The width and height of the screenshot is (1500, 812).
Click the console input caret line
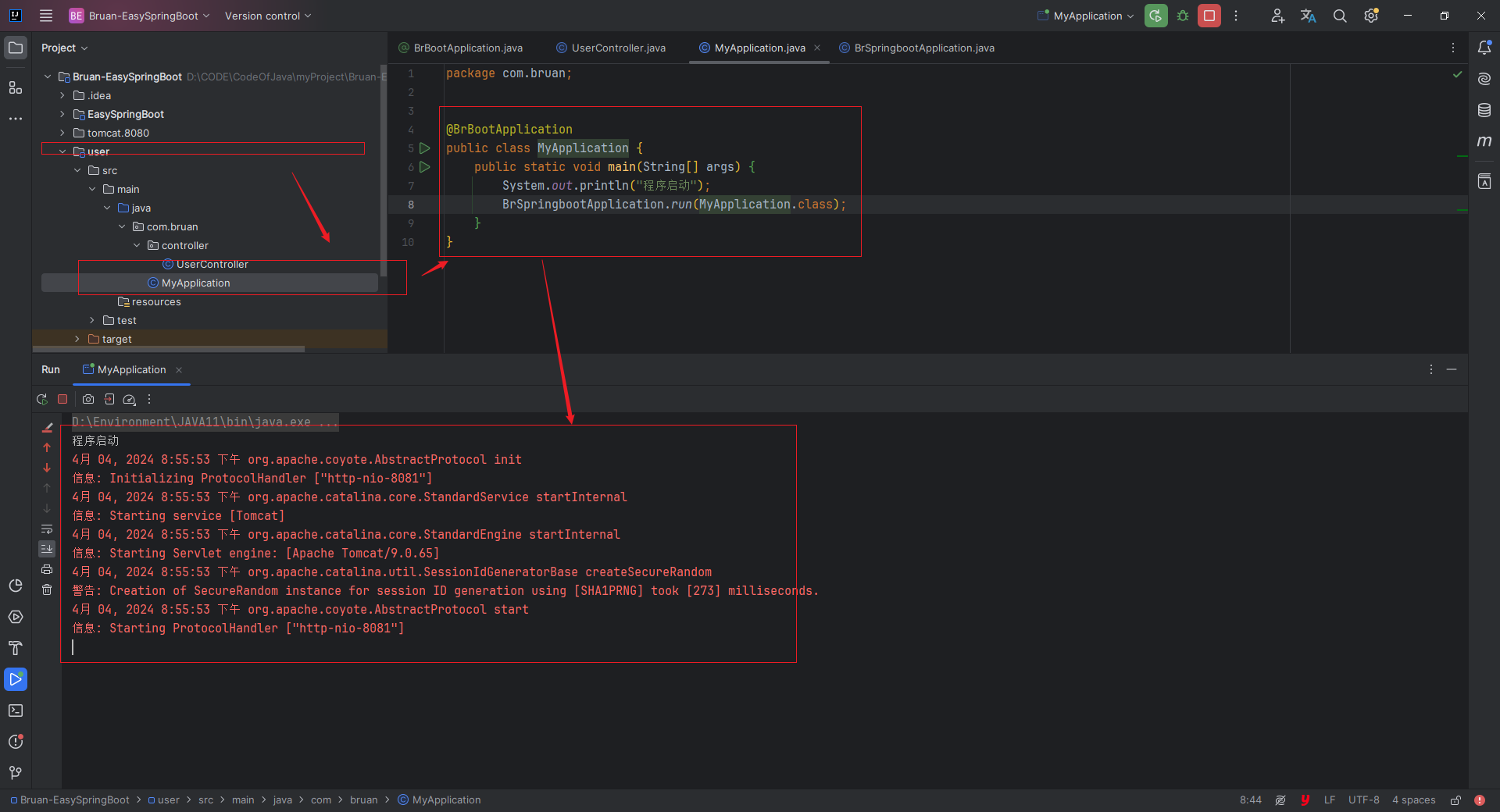(73, 647)
